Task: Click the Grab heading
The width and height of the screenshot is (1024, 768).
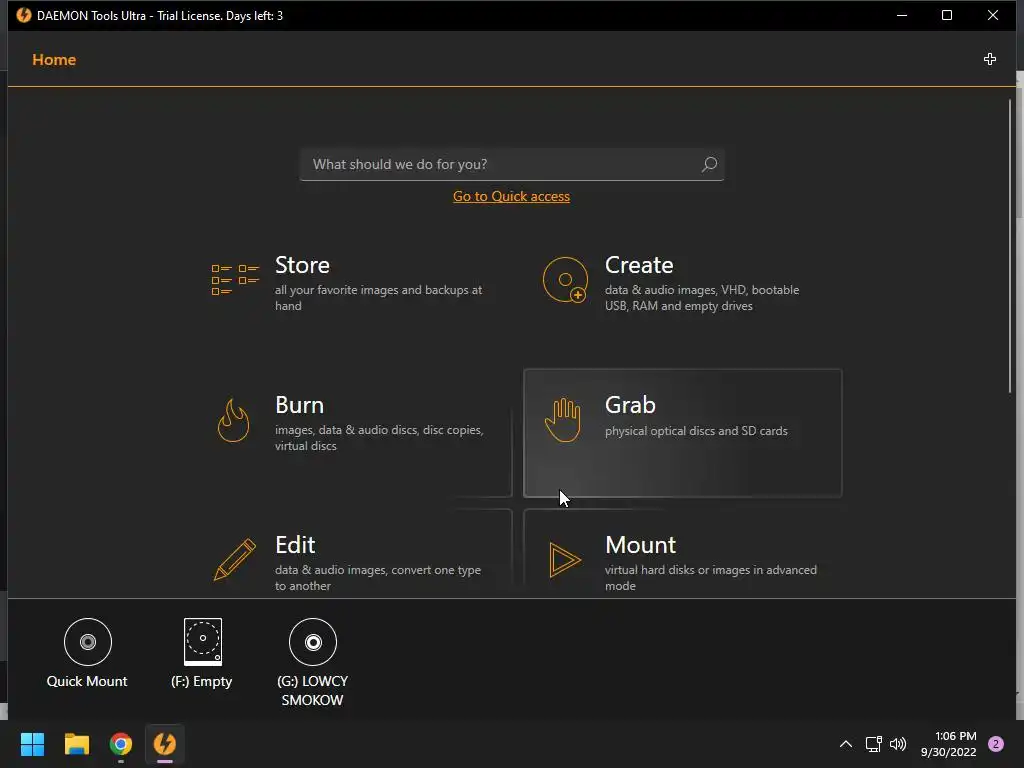Action: [630, 405]
